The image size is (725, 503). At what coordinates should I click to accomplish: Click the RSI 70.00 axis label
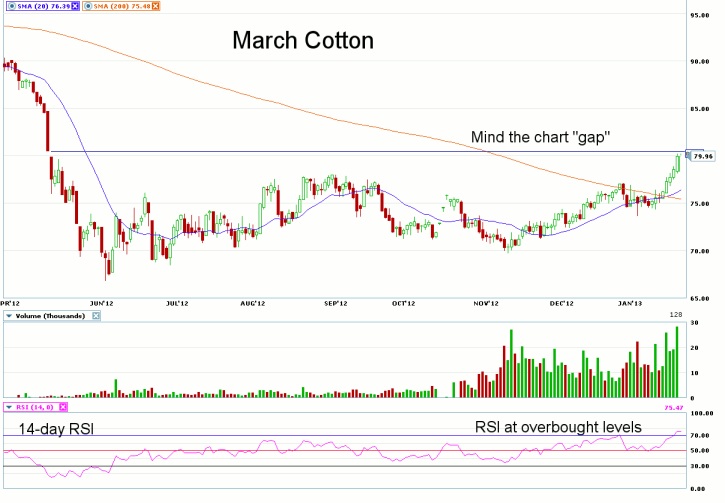[x=700, y=436]
